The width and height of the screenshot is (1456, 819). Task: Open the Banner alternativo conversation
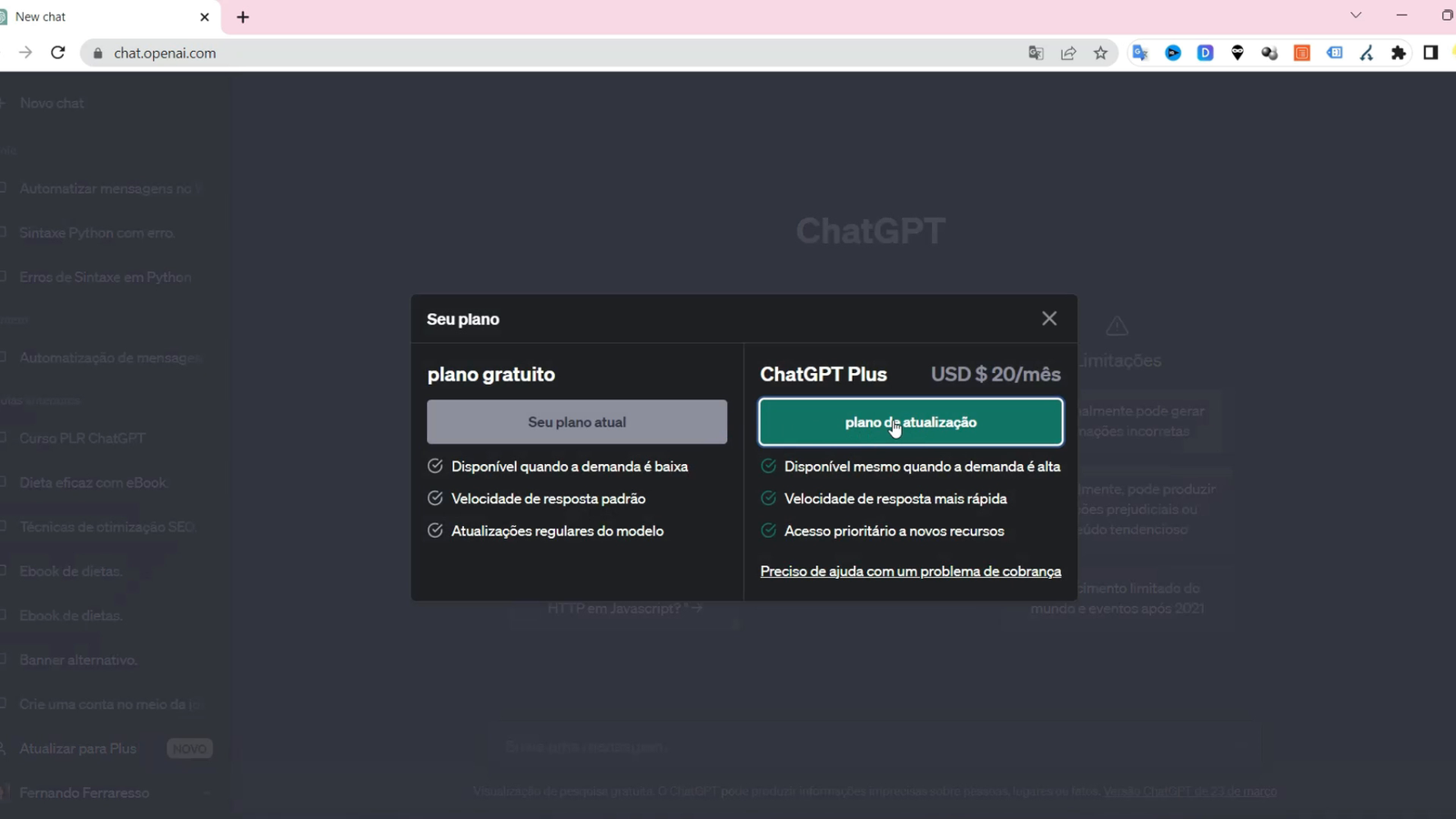point(78,660)
